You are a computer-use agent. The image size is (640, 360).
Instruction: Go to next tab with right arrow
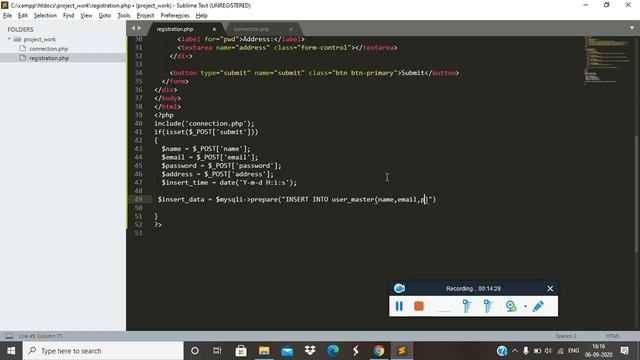[140, 28]
